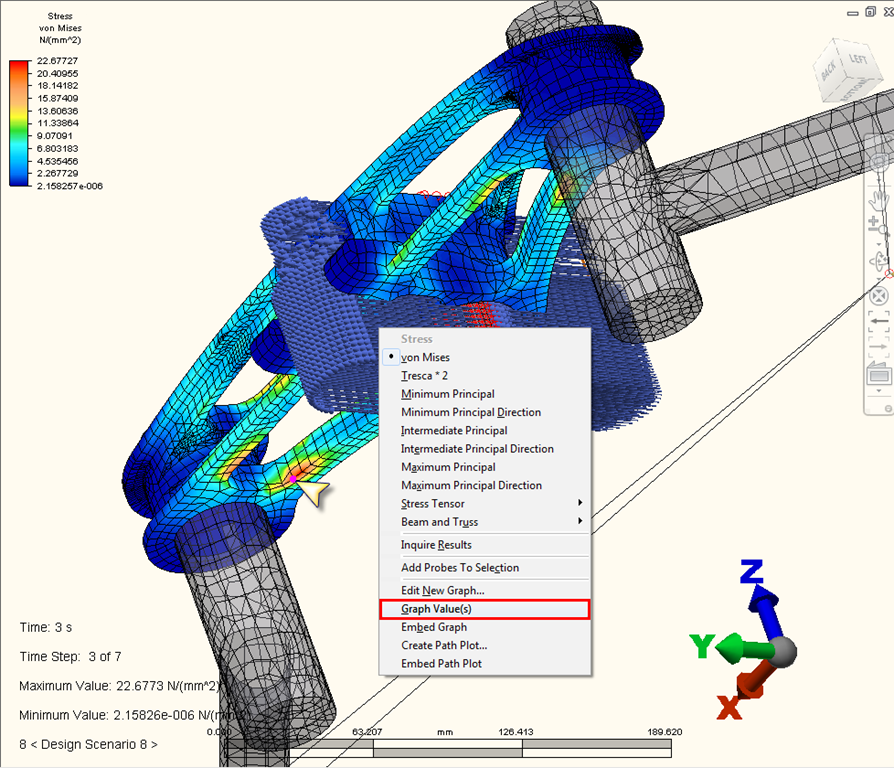Screen dimensions: 894x768
Task: Go to Previous View arrow icon
Action: click(x=879, y=321)
